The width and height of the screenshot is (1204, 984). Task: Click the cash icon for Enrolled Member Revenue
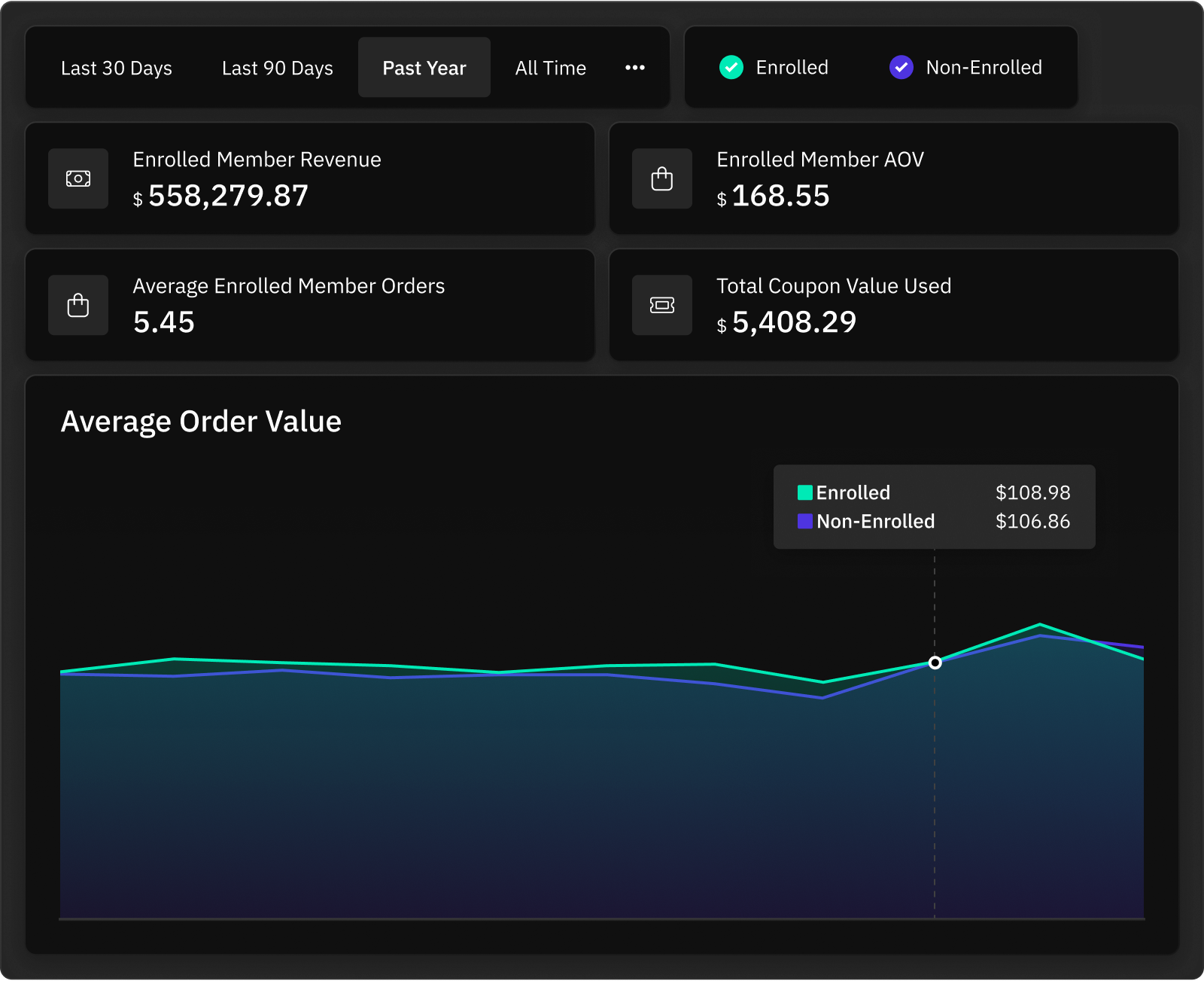[x=78, y=179]
